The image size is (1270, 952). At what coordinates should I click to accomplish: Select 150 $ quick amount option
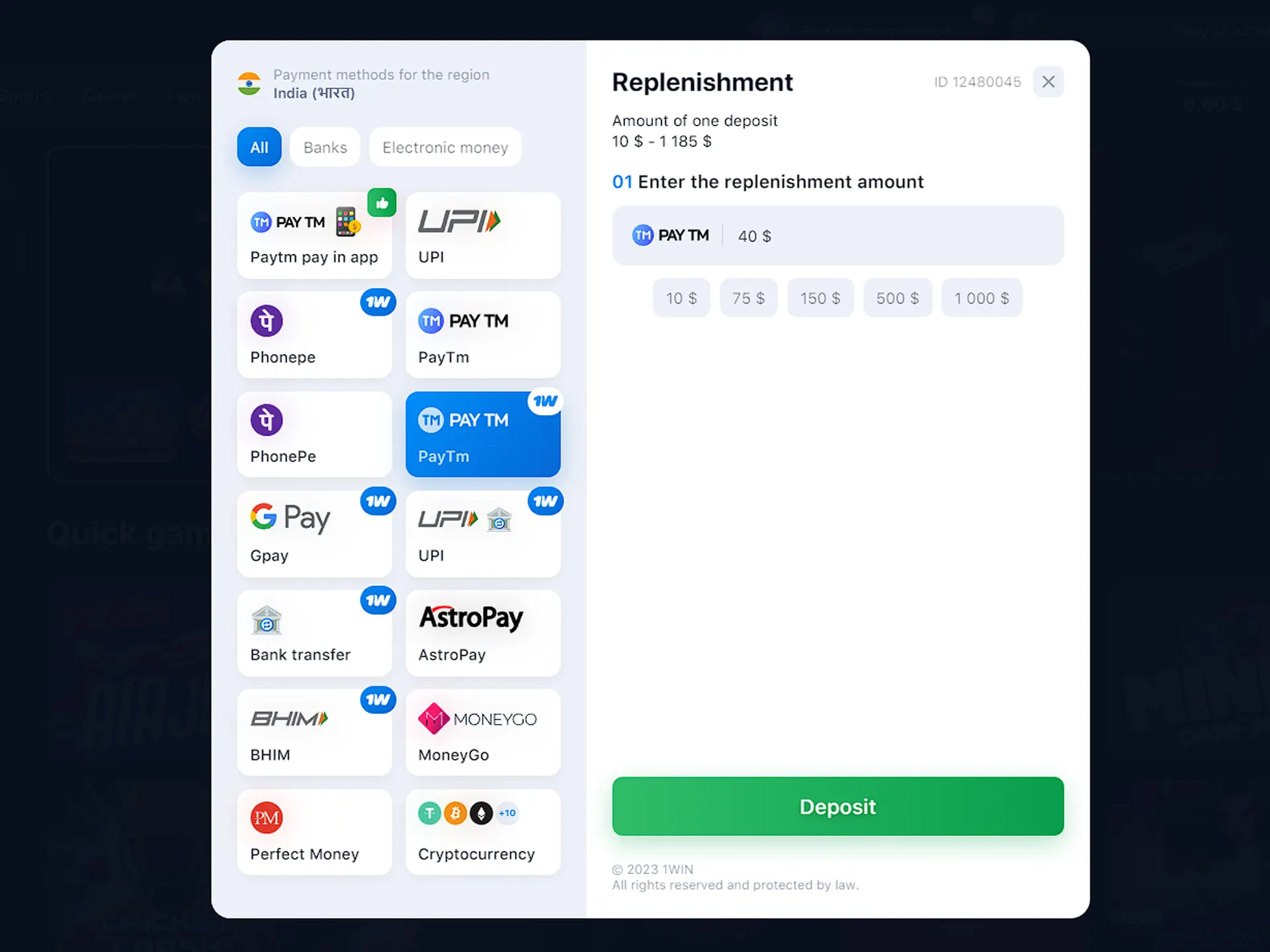819,298
